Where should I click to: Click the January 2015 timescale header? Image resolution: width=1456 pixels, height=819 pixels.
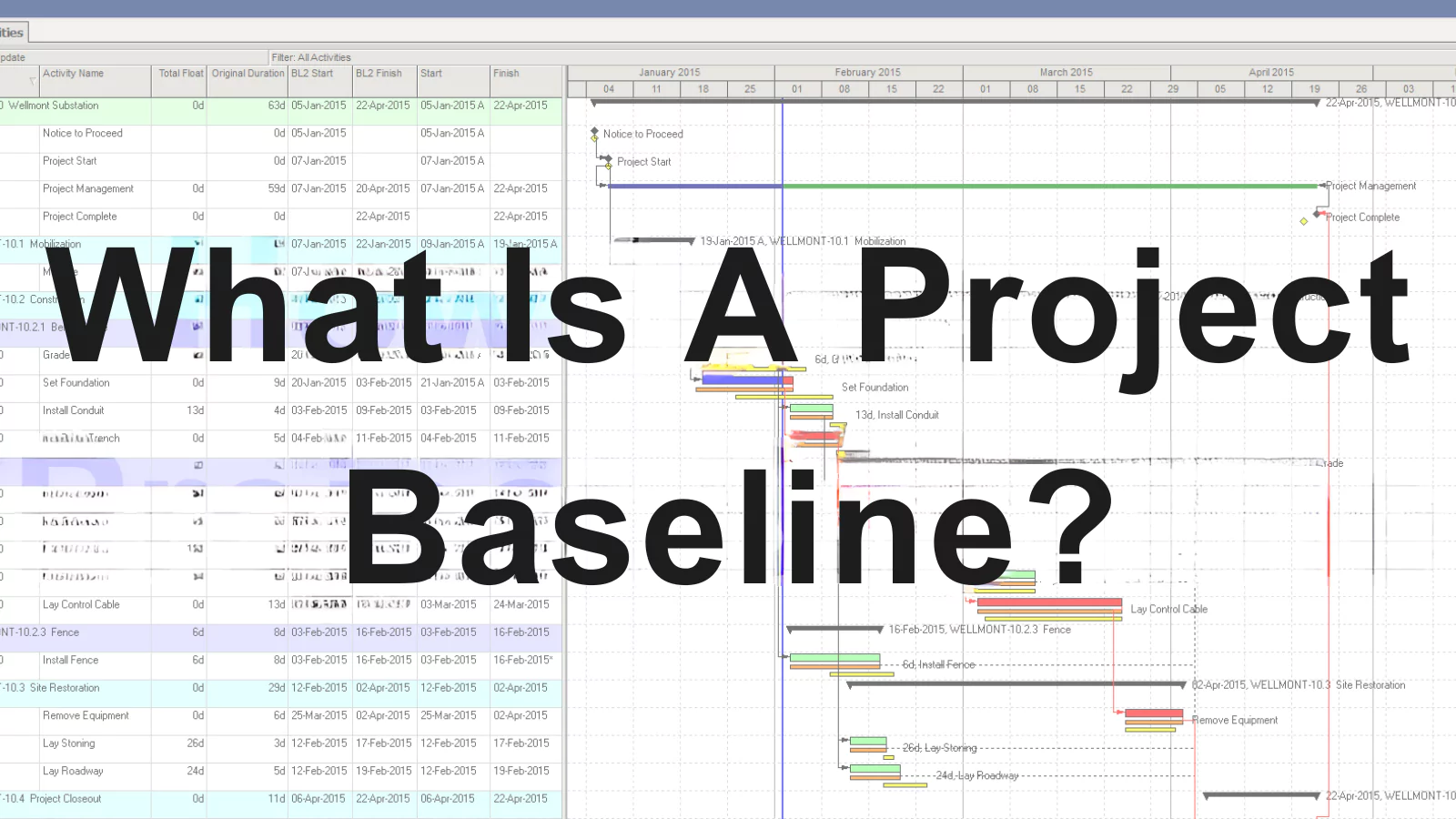click(x=670, y=73)
